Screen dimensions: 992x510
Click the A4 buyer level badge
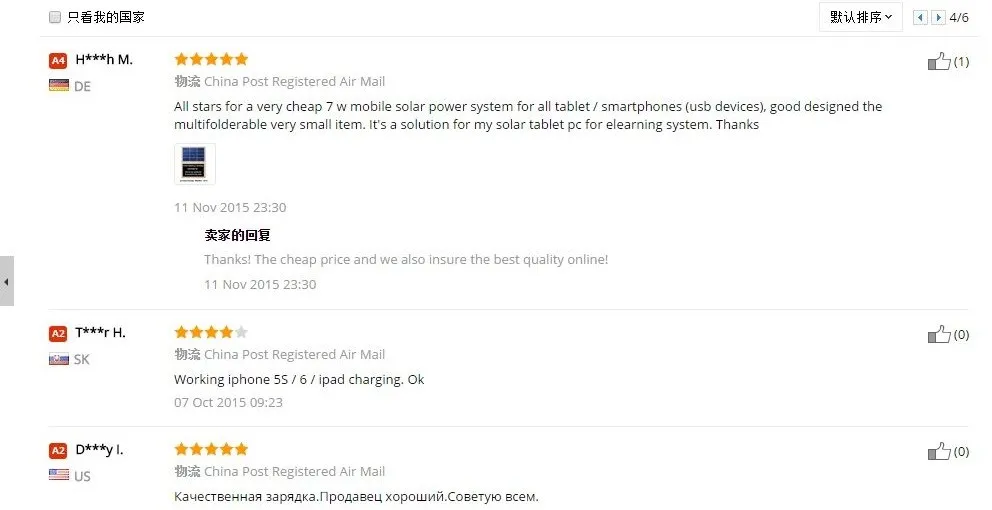(58, 60)
